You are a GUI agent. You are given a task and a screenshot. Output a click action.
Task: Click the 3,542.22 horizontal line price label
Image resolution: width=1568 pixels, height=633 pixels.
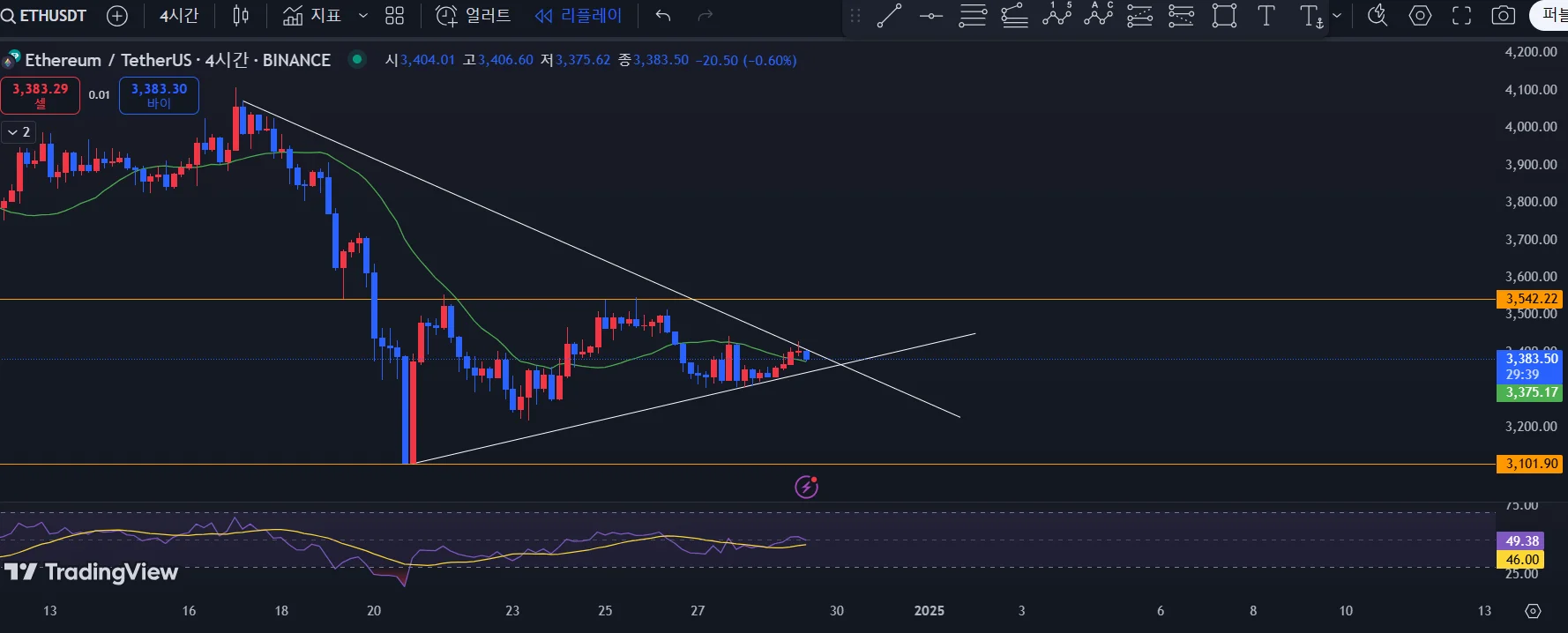[x=1531, y=299]
